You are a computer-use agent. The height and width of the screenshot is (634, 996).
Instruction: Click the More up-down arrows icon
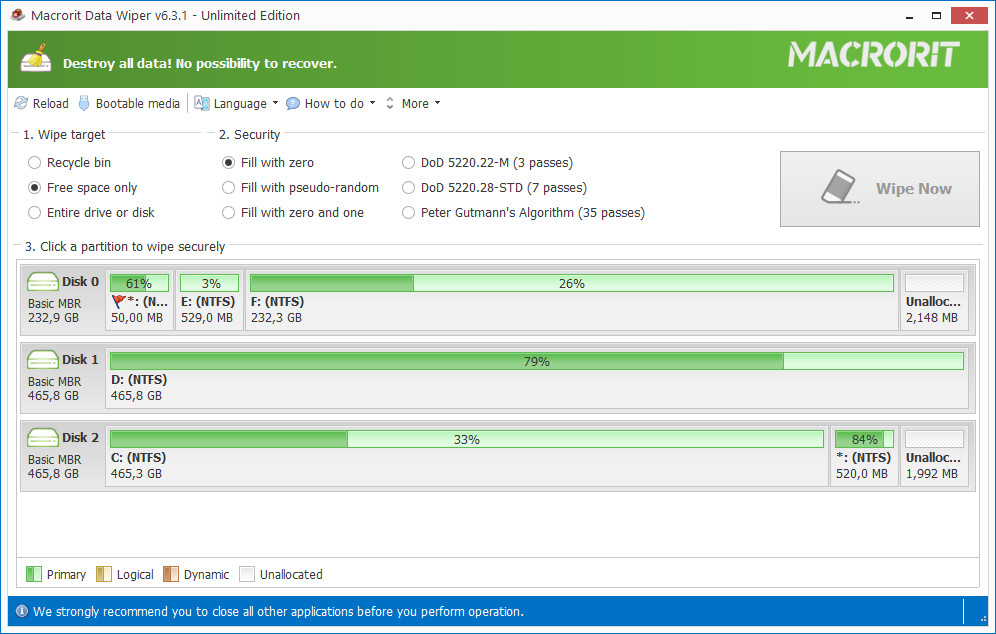click(390, 103)
